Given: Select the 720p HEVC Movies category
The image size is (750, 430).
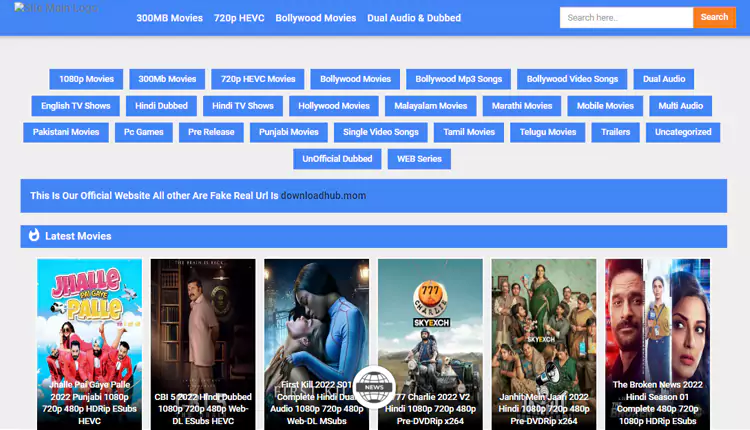Looking at the screenshot, I should coord(258,79).
